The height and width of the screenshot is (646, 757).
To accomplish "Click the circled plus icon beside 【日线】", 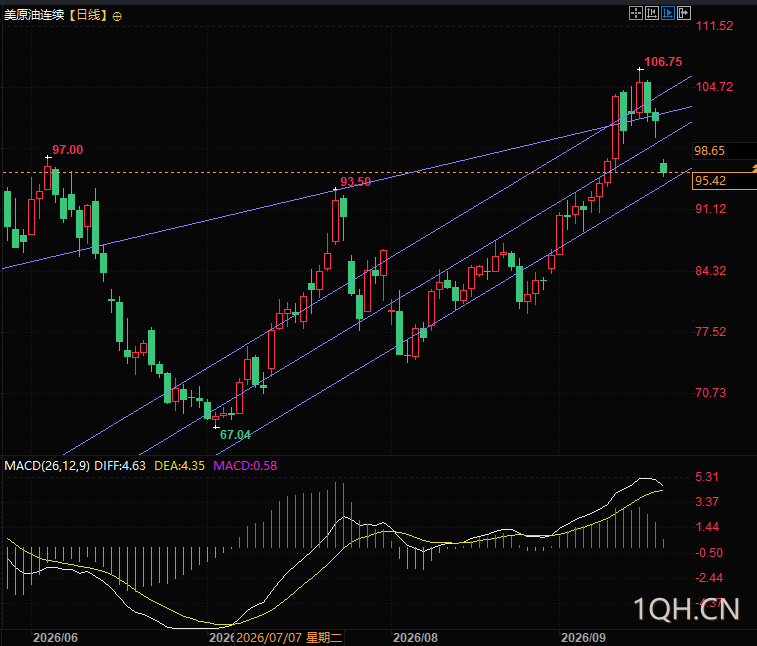I will (117, 16).
